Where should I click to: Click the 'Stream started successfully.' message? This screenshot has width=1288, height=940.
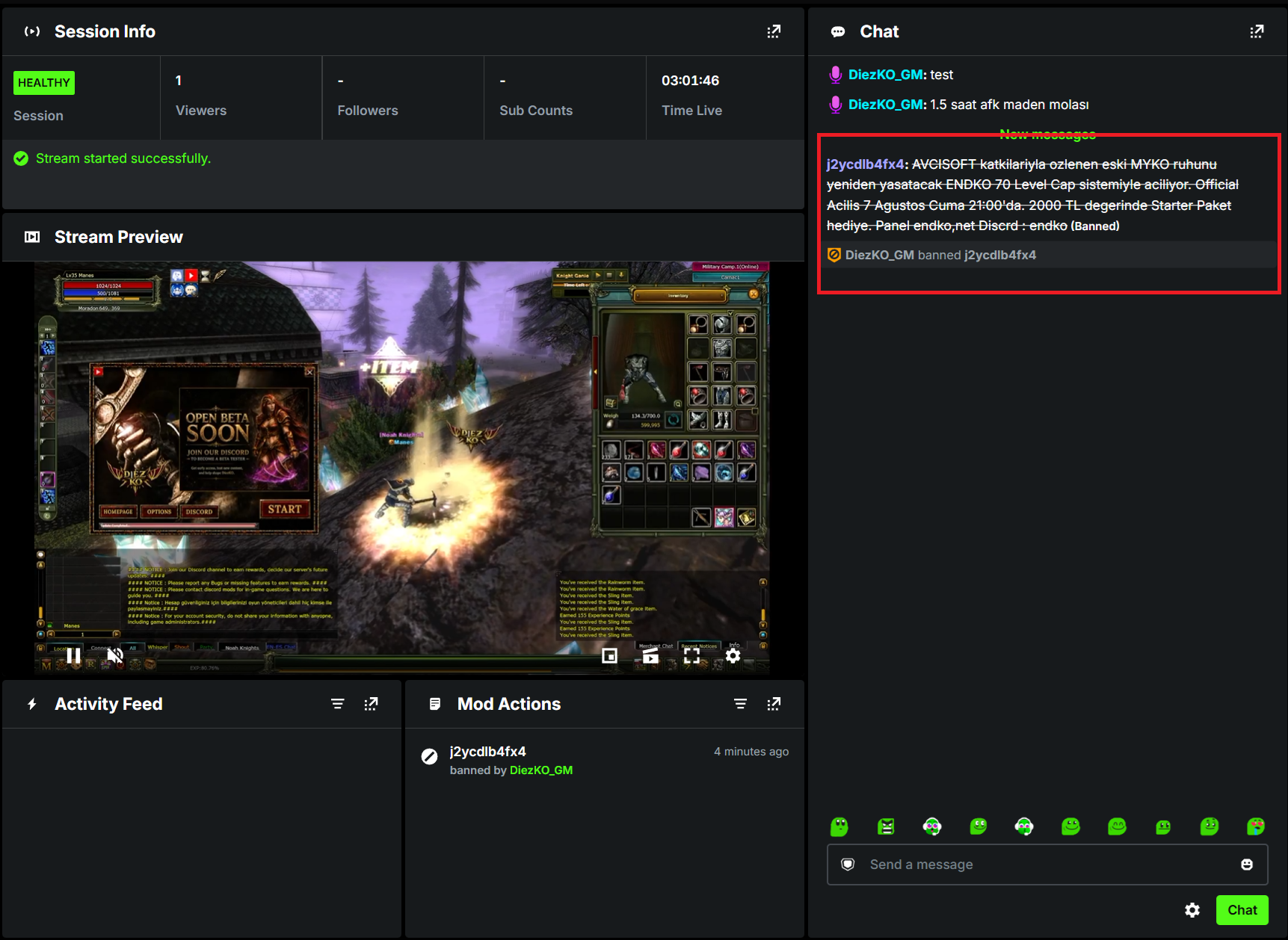[x=123, y=158]
